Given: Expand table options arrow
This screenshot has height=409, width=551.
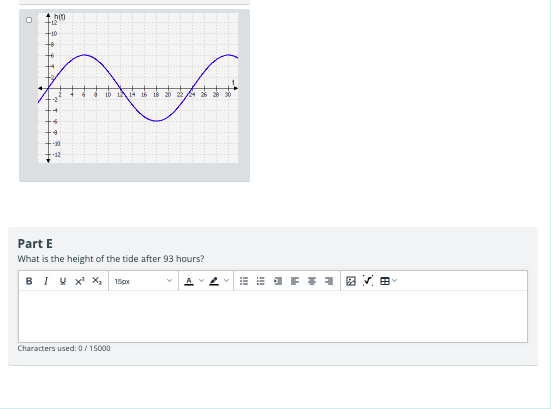Looking at the screenshot, I should click(x=395, y=281).
